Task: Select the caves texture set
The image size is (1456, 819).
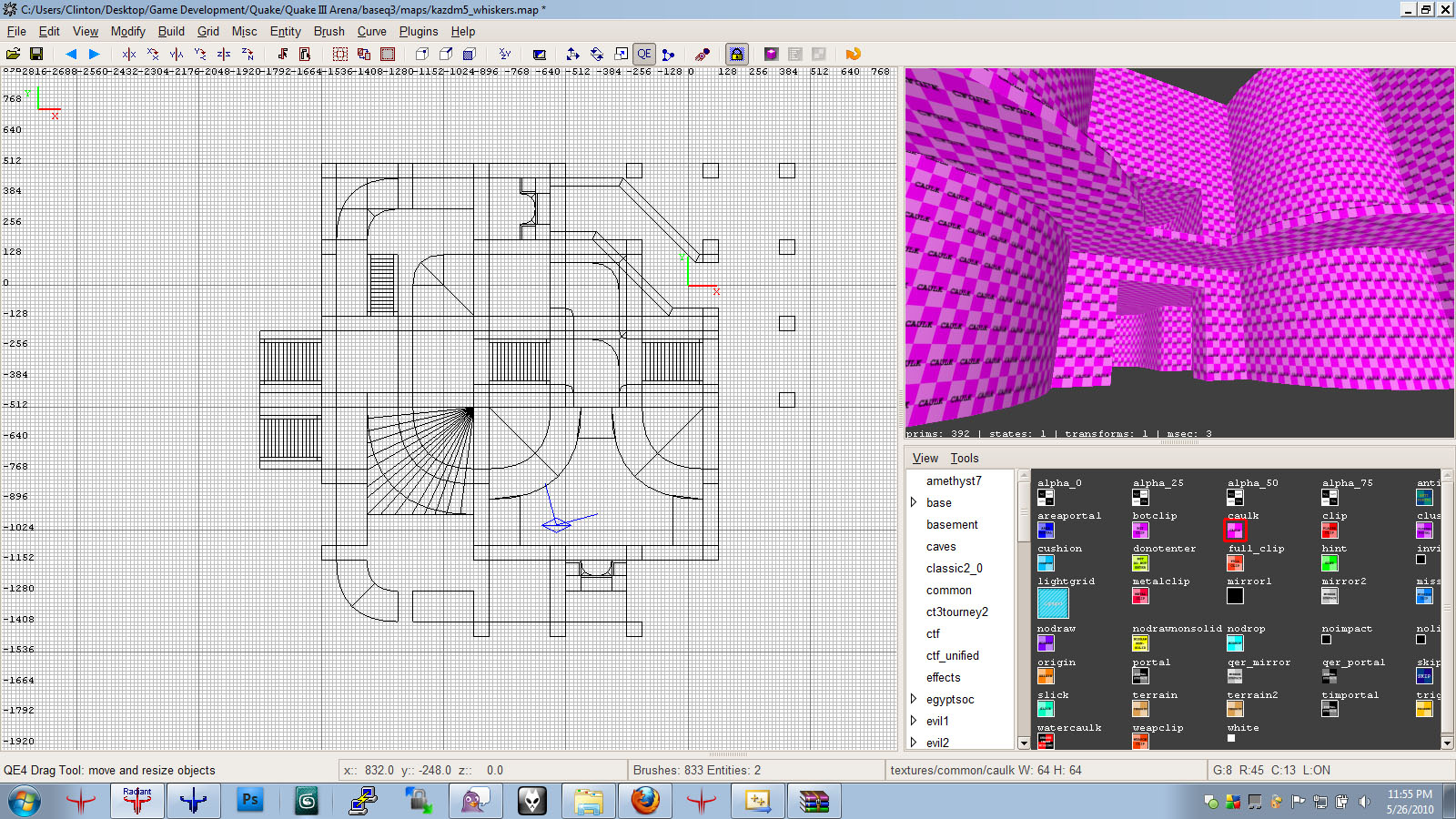Action: pyautogui.click(x=941, y=546)
